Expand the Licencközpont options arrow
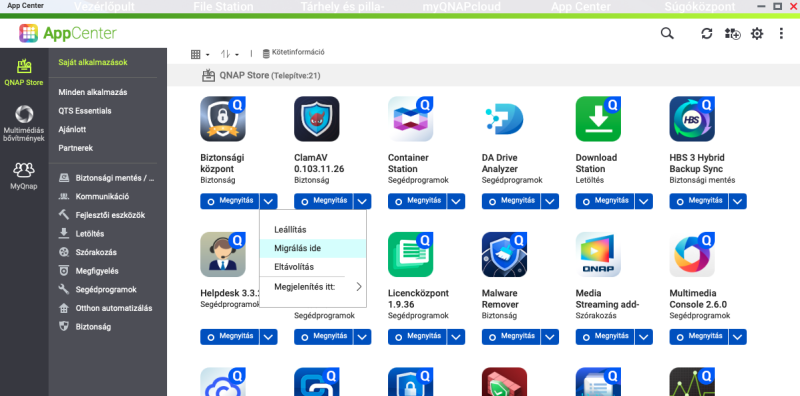The height and width of the screenshot is (396, 800). 456,337
